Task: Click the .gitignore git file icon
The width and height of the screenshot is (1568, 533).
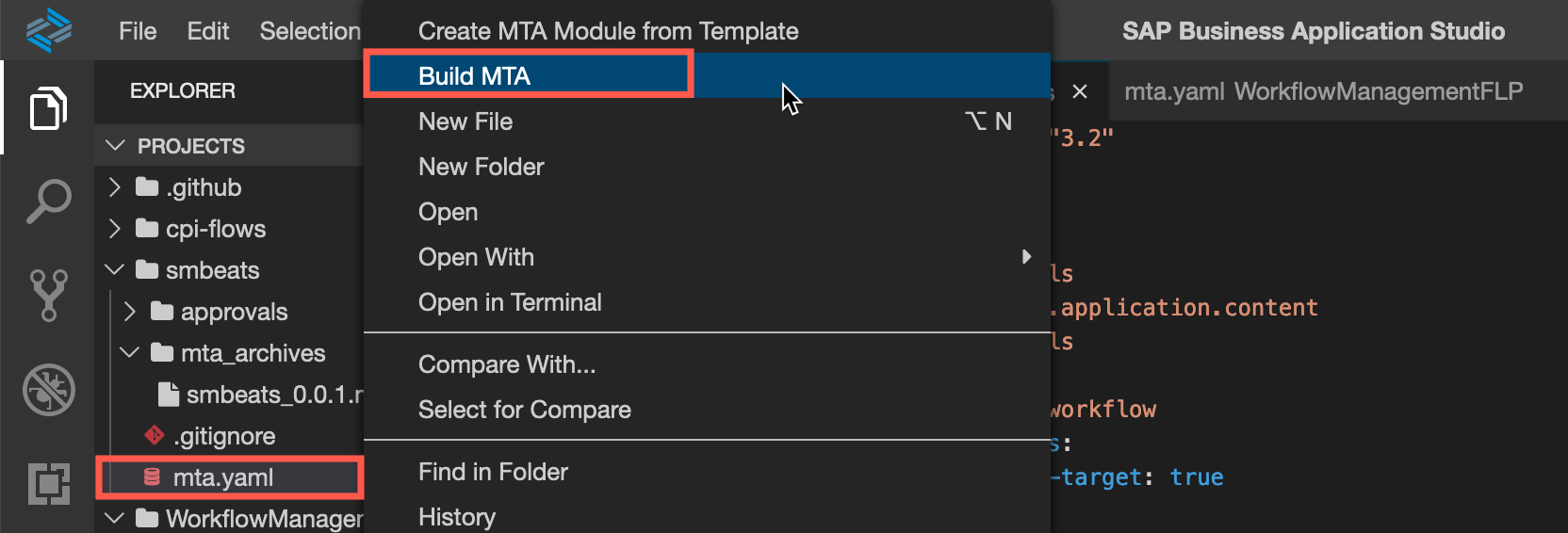Action: (x=154, y=435)
